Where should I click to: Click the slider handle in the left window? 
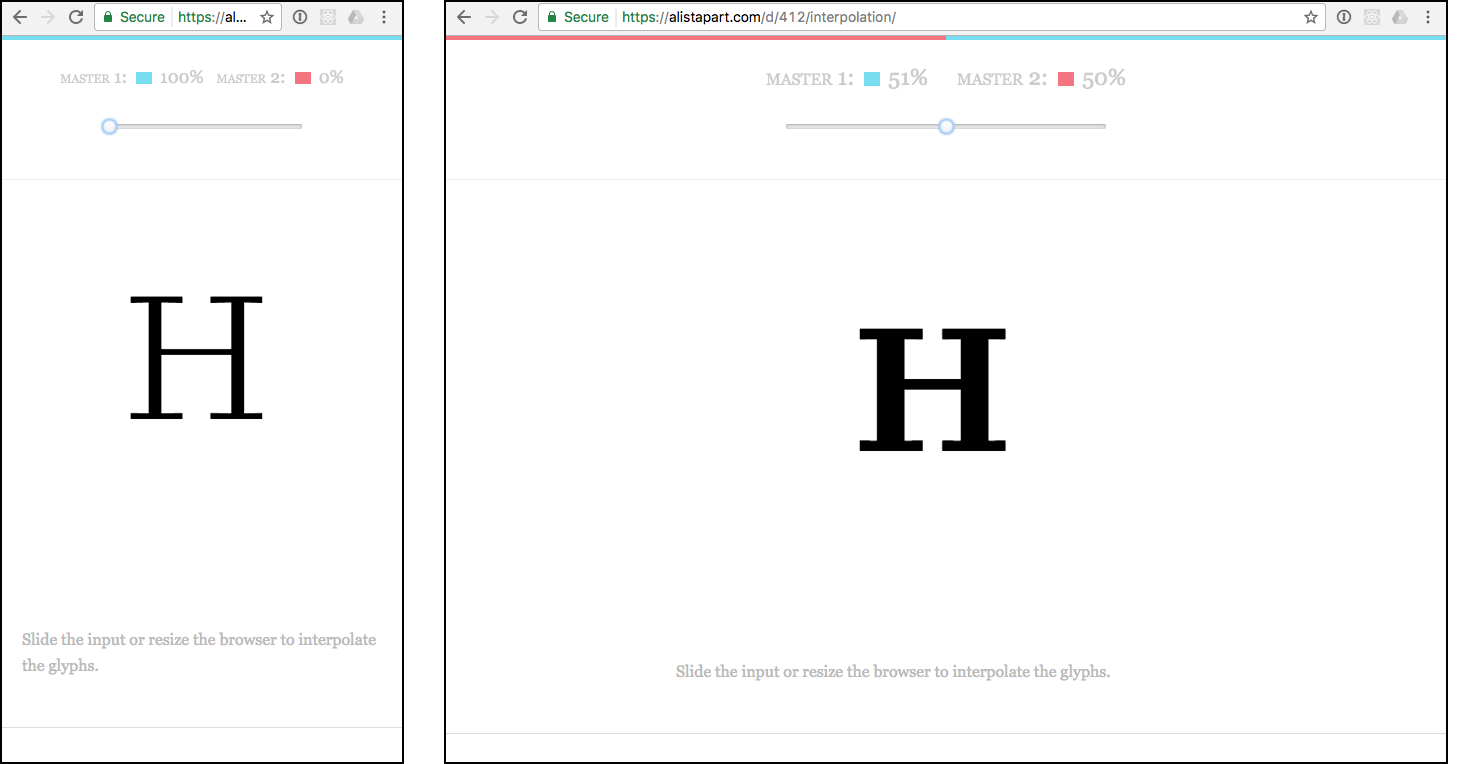click(x=110, y=126)
